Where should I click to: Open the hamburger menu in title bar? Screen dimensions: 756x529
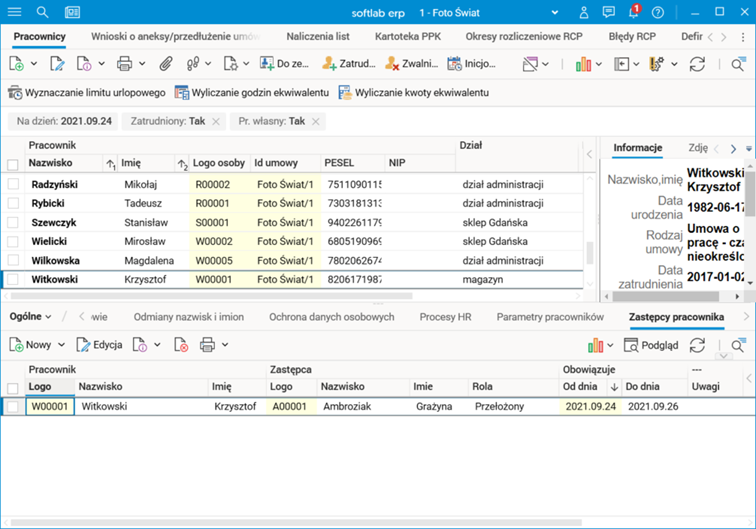click(15, 12)
